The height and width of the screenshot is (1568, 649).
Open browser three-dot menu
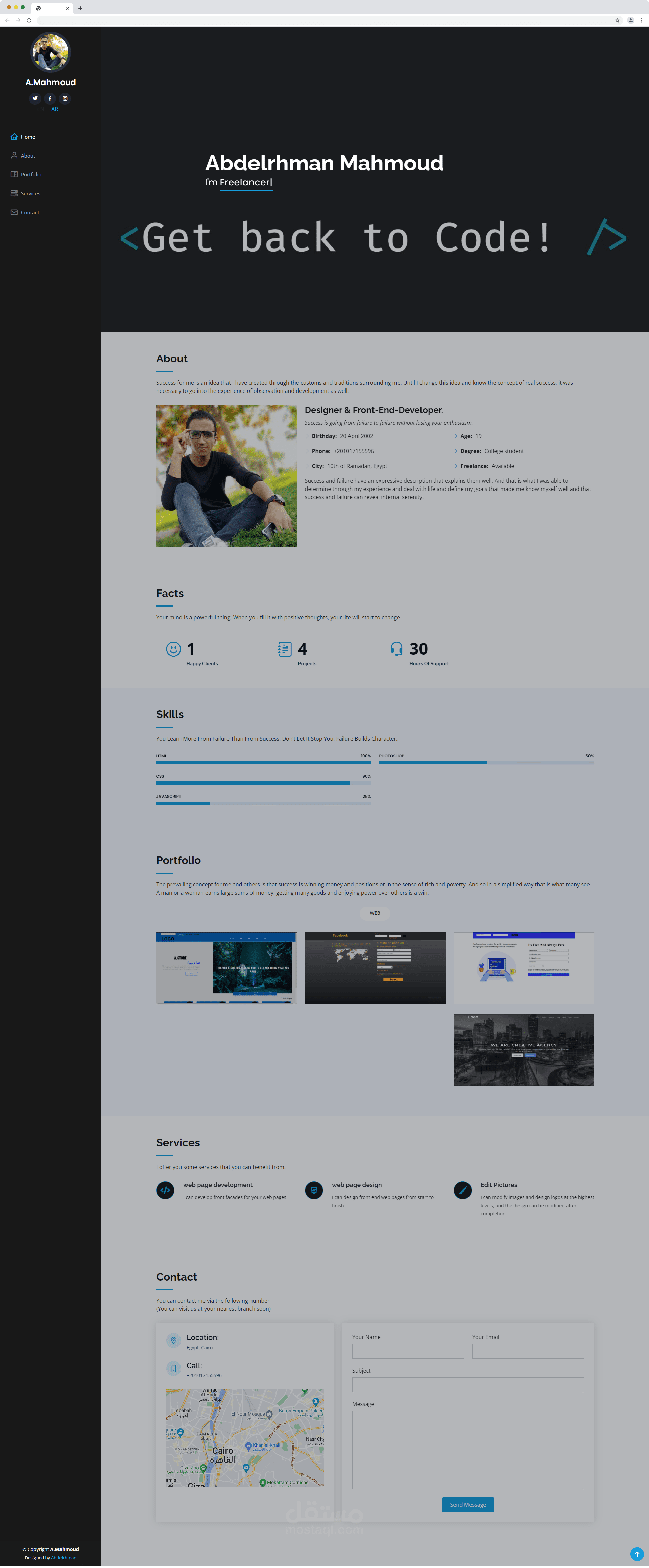pyautogui.click(x=642, y=20)
